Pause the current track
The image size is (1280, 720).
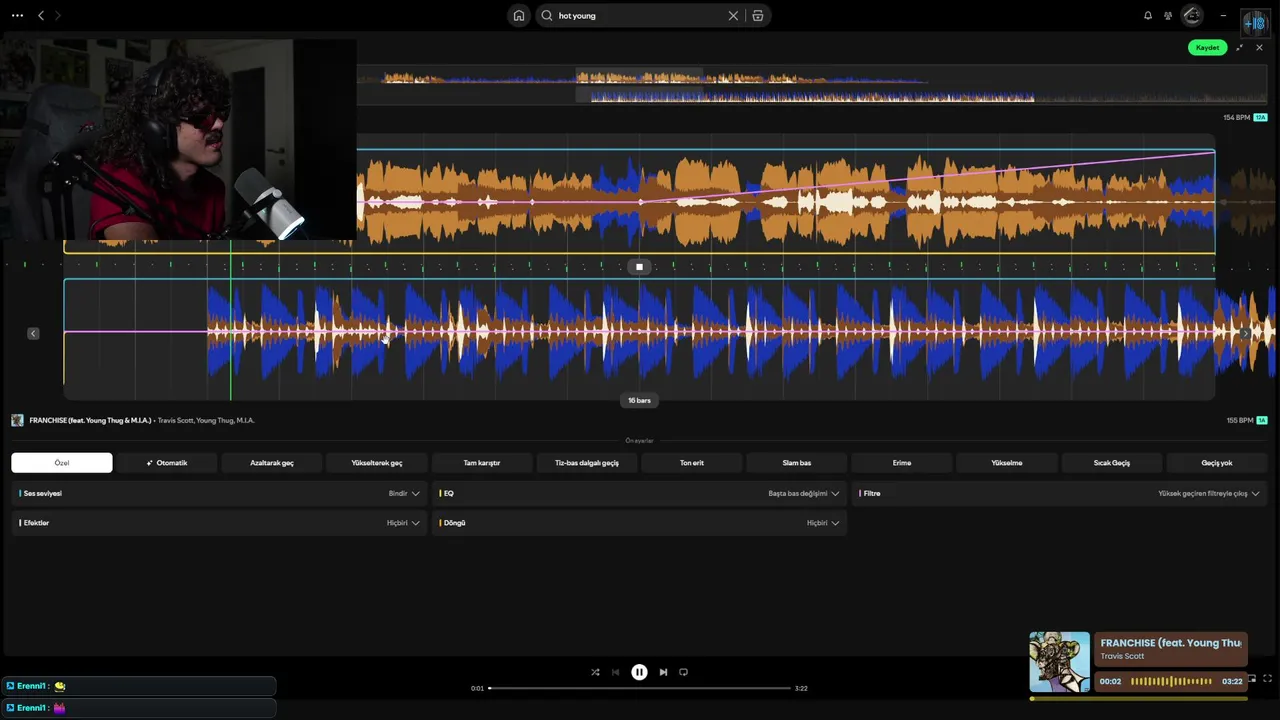click(x=639, y=672)
